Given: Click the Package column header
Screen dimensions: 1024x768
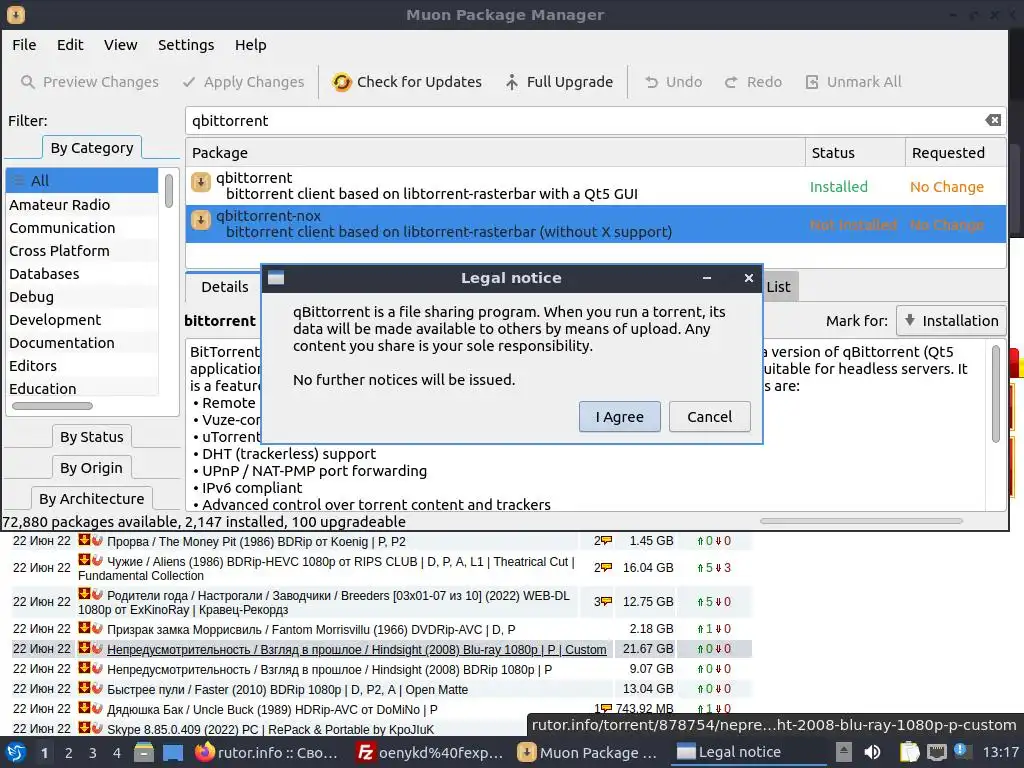Looking at the screenshot, I should (496, 152).
